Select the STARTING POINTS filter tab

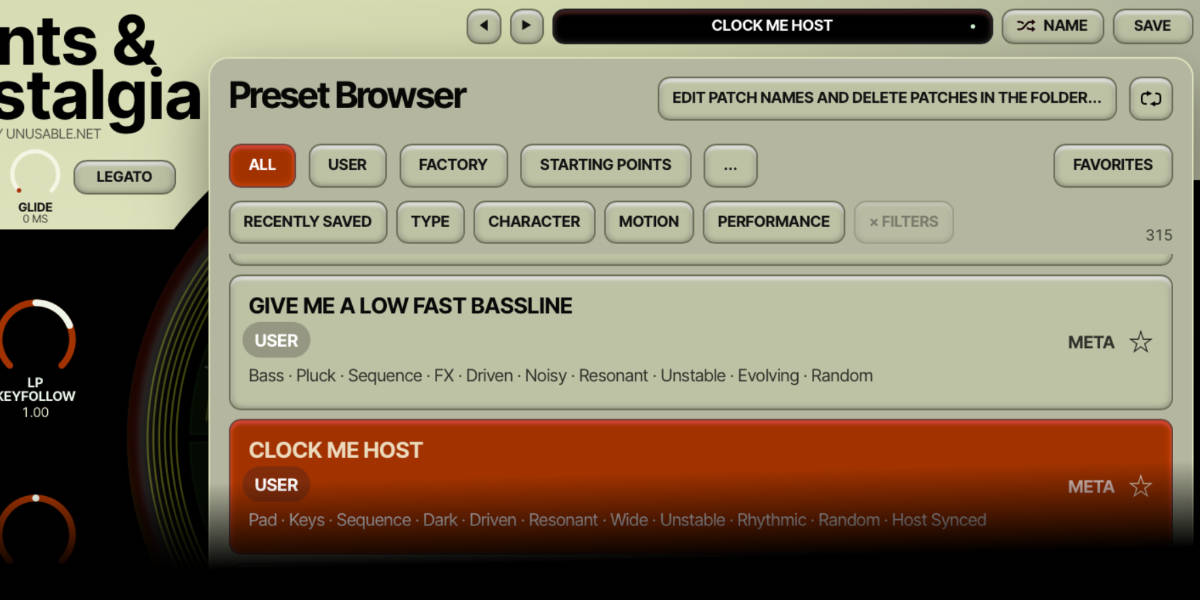[605, 165]
